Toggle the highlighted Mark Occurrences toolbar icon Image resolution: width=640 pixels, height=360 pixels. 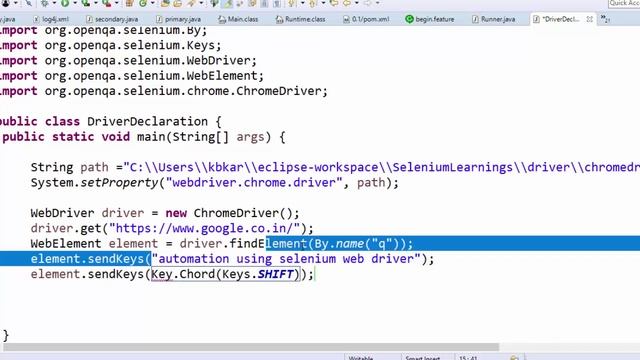tap(229, 3)
